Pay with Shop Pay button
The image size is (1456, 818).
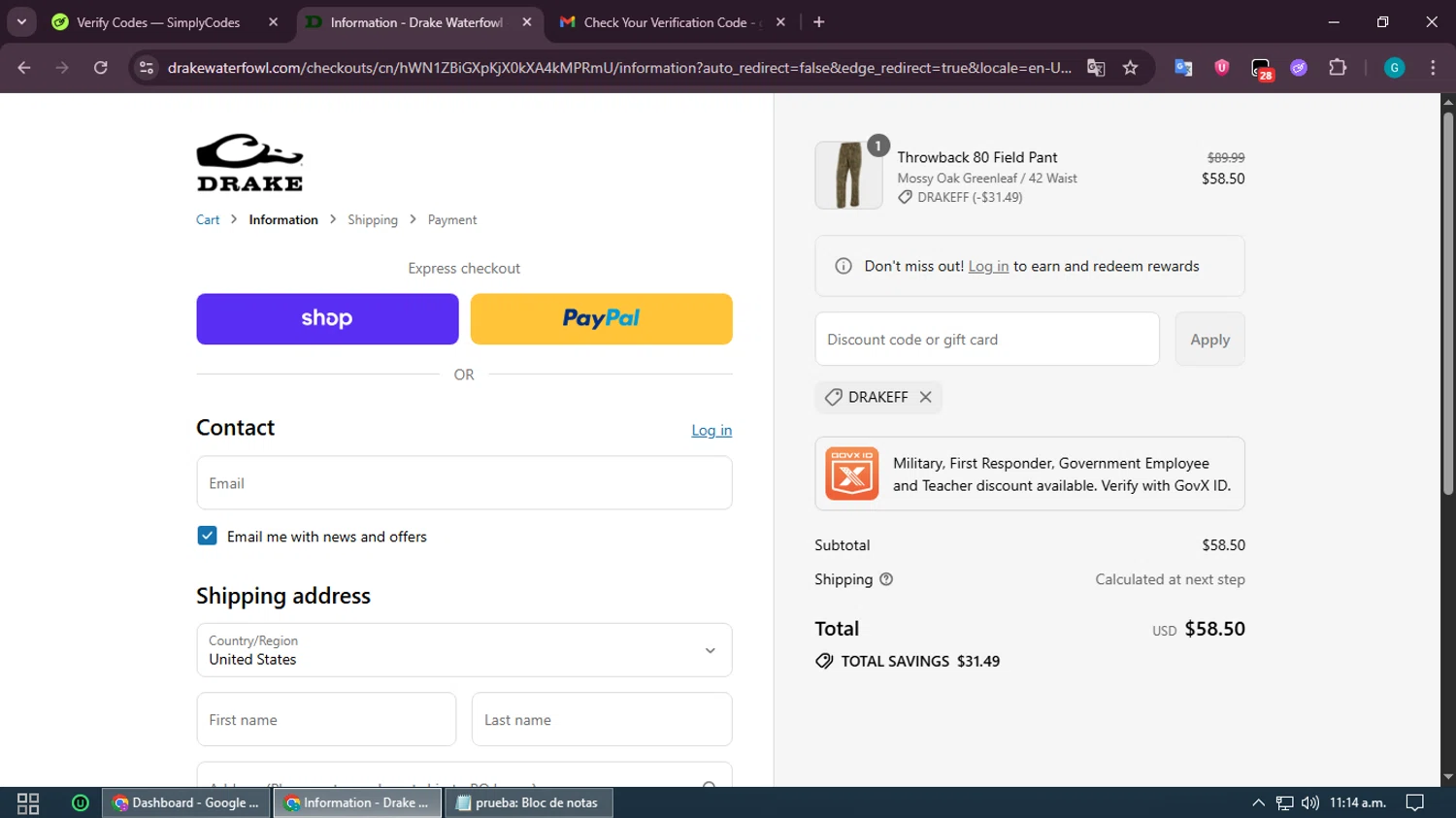coord(327,319)
